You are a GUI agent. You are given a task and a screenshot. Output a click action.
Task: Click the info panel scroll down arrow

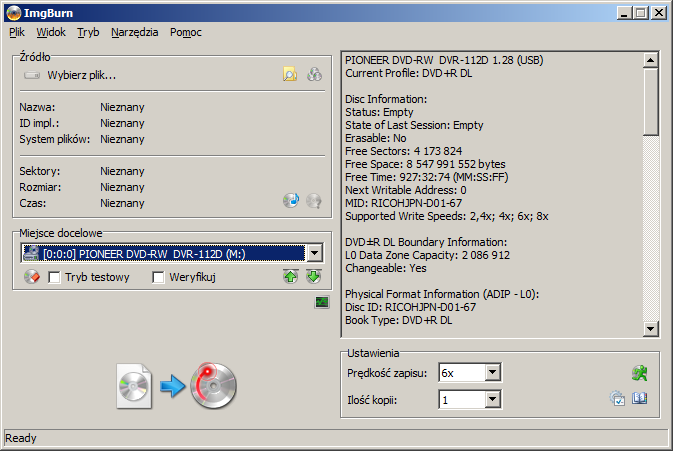point(651,329)
